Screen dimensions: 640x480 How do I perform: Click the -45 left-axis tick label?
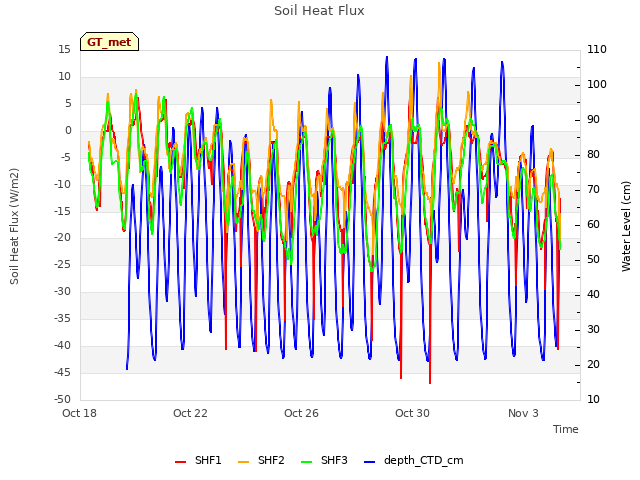coord(62,372)
